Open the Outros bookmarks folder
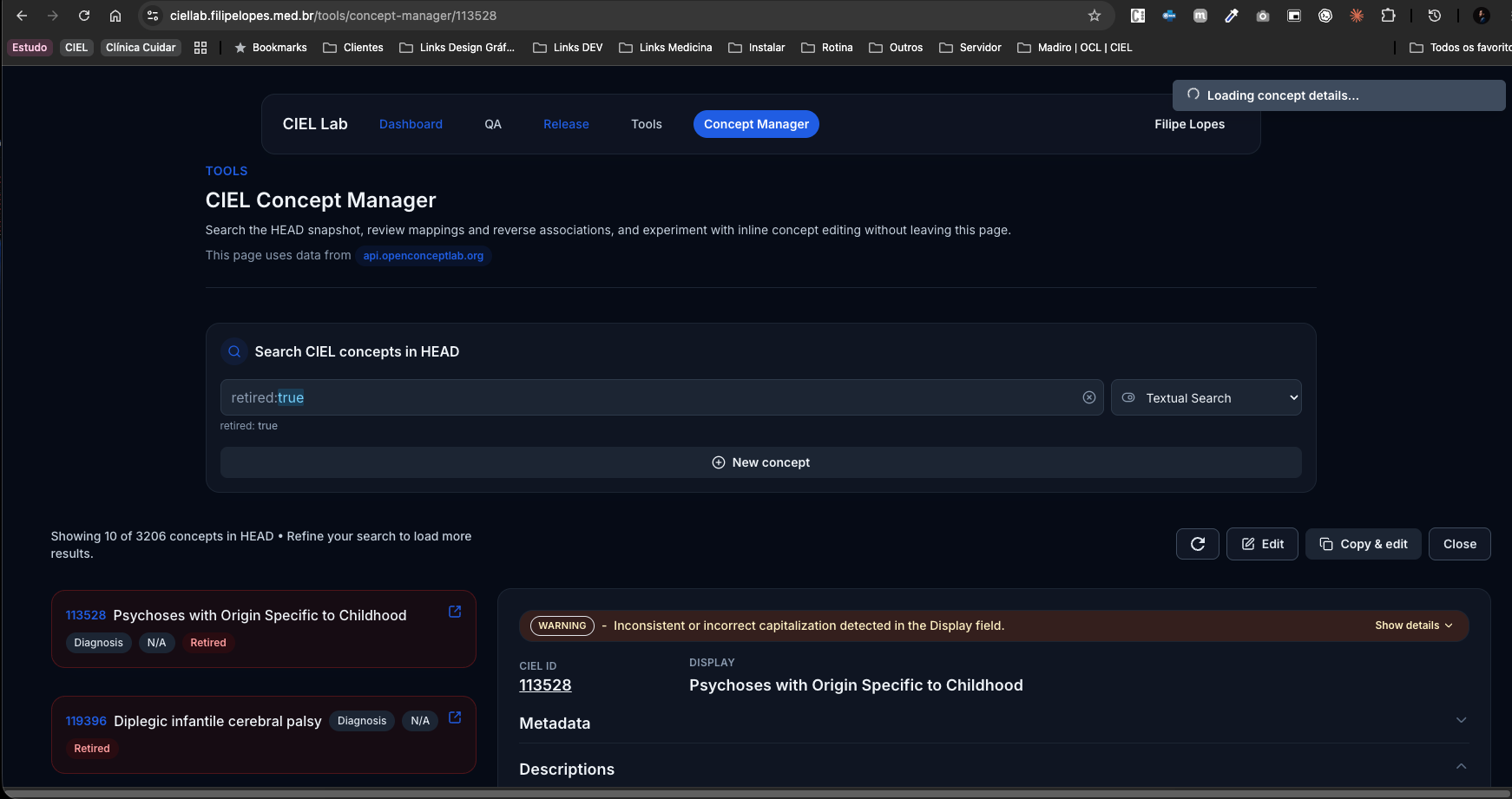The image size is (1512, 799). (x=896, y=48)
